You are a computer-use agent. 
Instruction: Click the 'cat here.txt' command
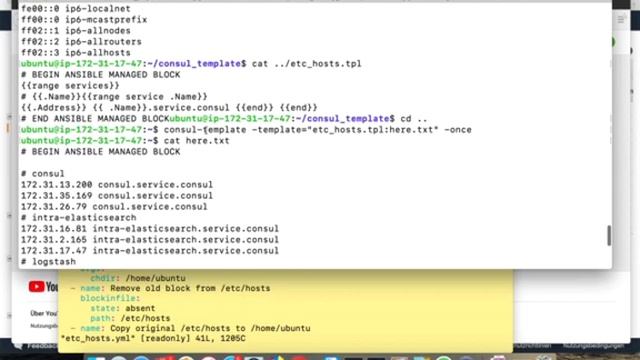point(197,141)
